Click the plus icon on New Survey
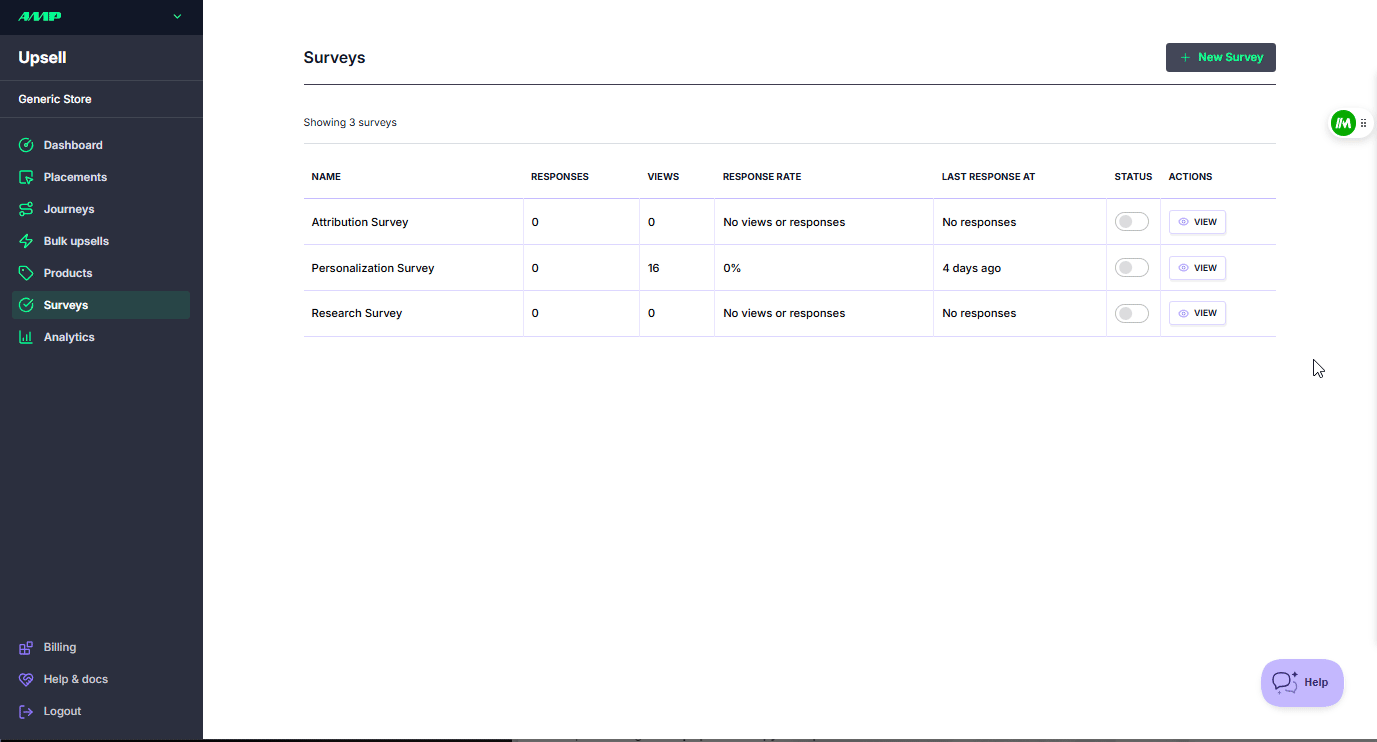1377x742 pixels. (x=1185, y=57)
